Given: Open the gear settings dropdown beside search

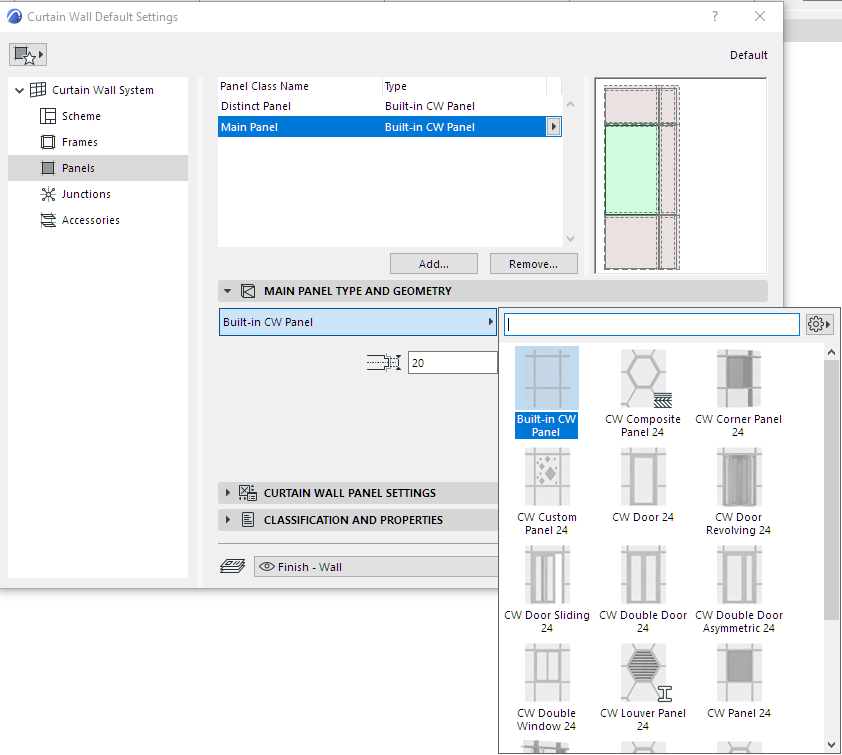Looking at the screenshot, I should [x=819, y=325].
